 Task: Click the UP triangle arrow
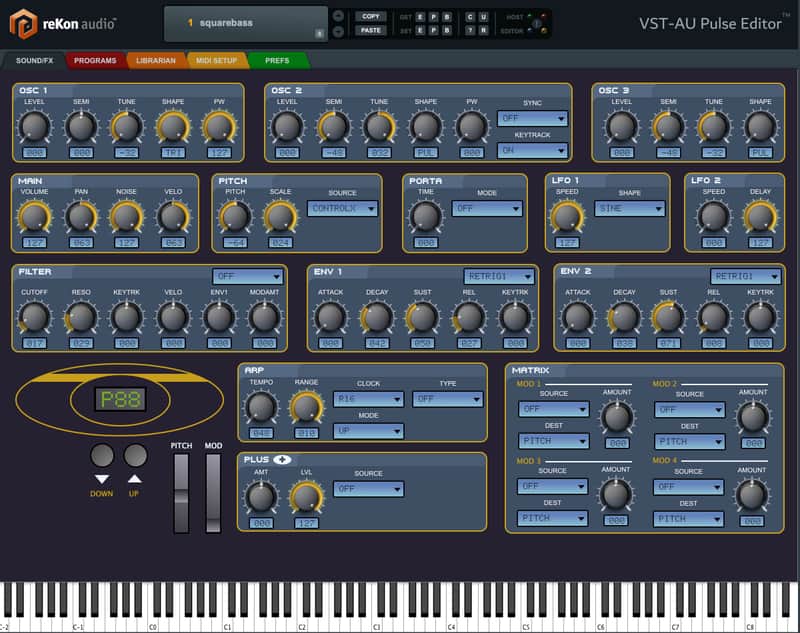point(134,478)
